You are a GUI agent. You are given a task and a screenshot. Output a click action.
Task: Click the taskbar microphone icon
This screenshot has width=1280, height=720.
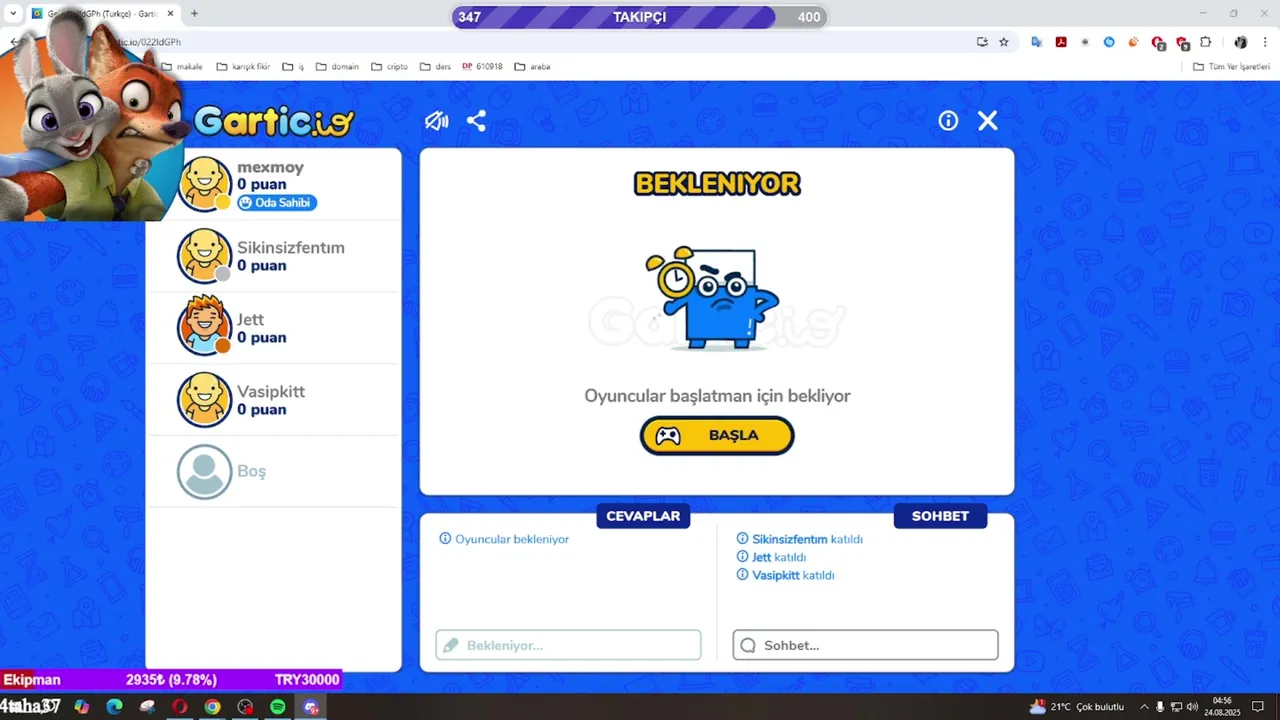pos(1160,707)
